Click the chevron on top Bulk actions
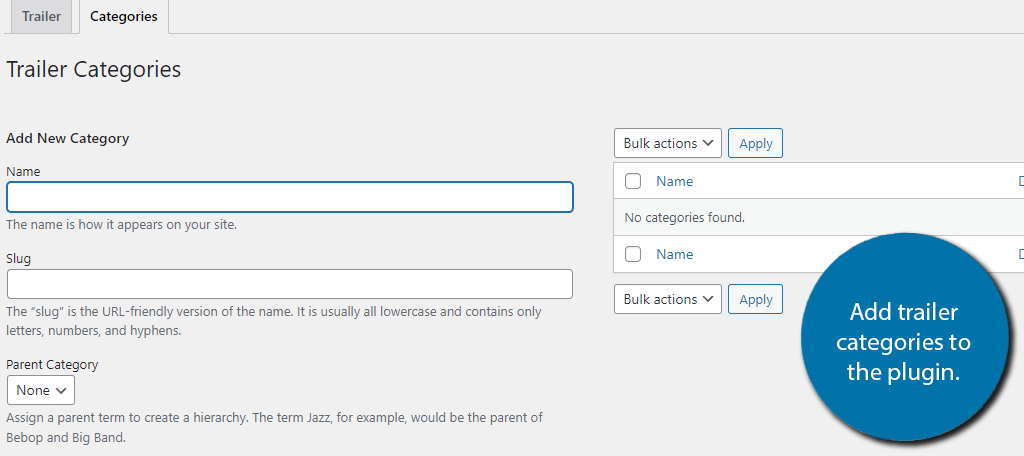This screenshot has height=456, width=1024. click(707, 144)
